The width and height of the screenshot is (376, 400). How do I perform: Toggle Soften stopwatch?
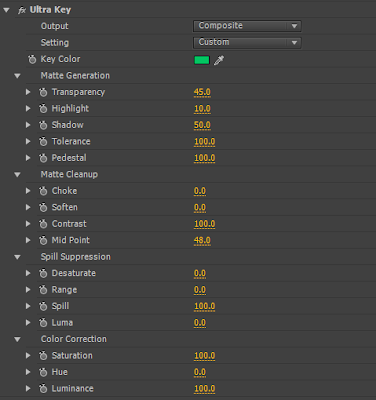pyautogui.click(x=43, y=208)
